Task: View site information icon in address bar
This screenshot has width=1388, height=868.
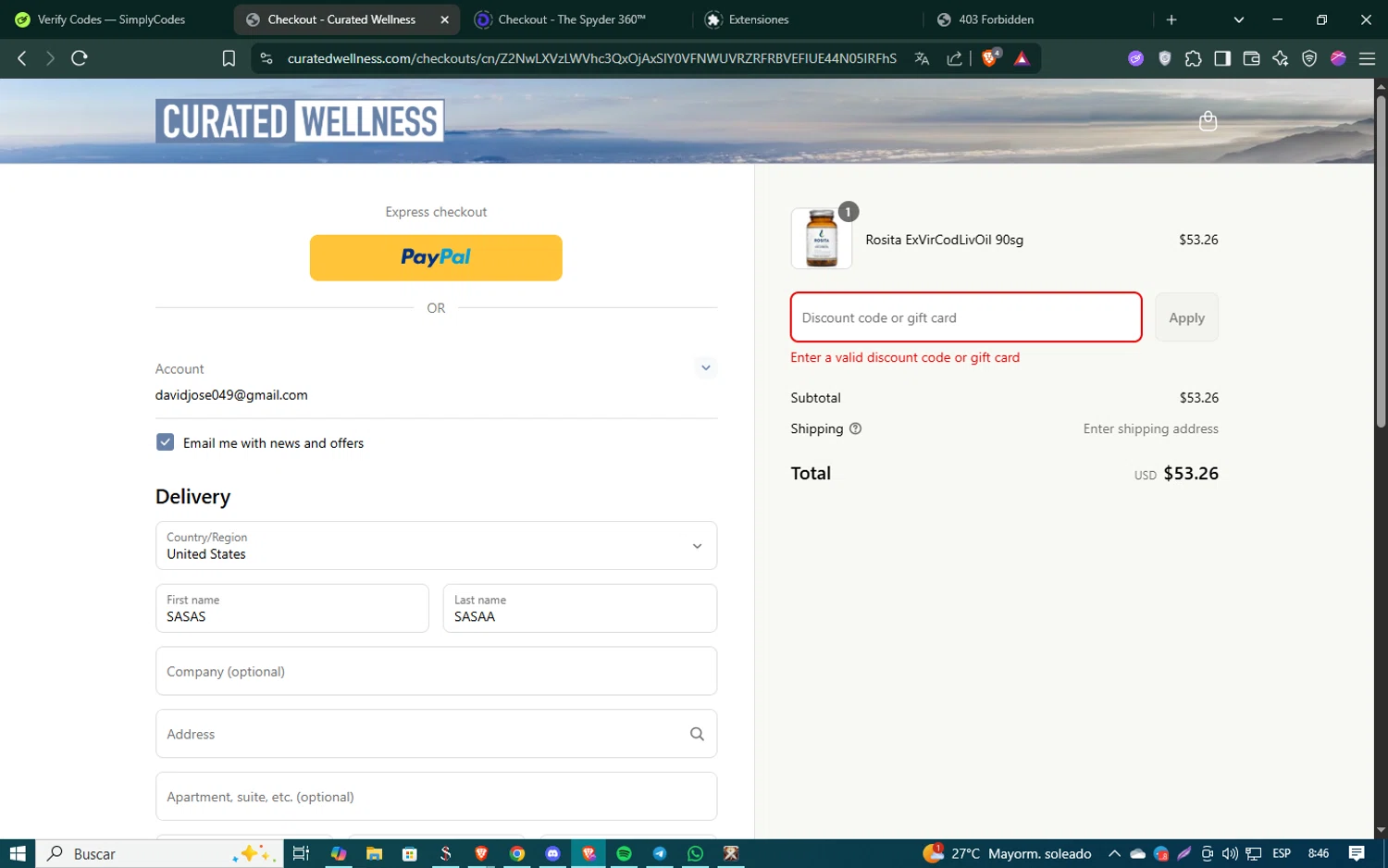Action: [x=266, y=58]
